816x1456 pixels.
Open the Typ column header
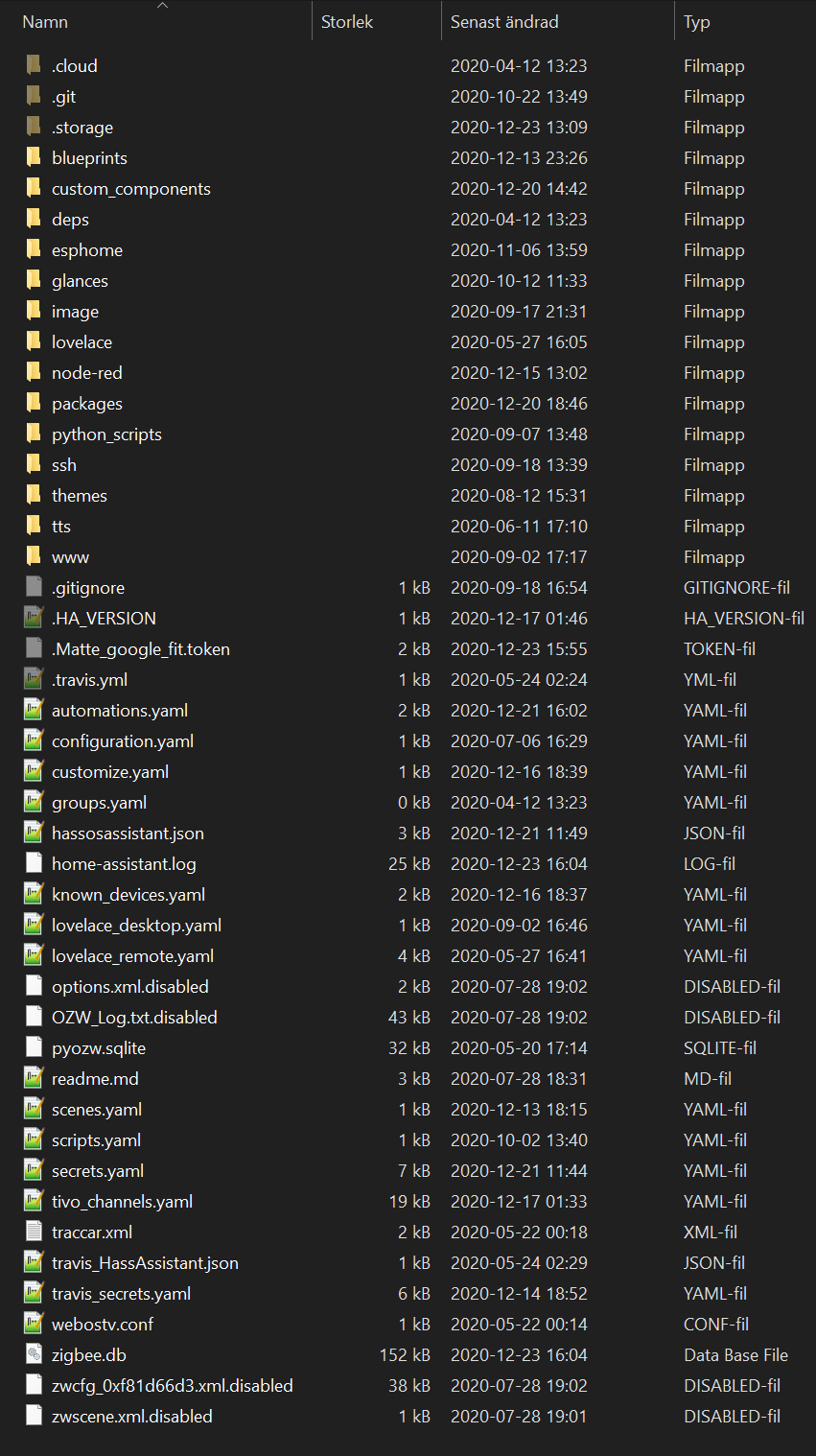[696, 21]
